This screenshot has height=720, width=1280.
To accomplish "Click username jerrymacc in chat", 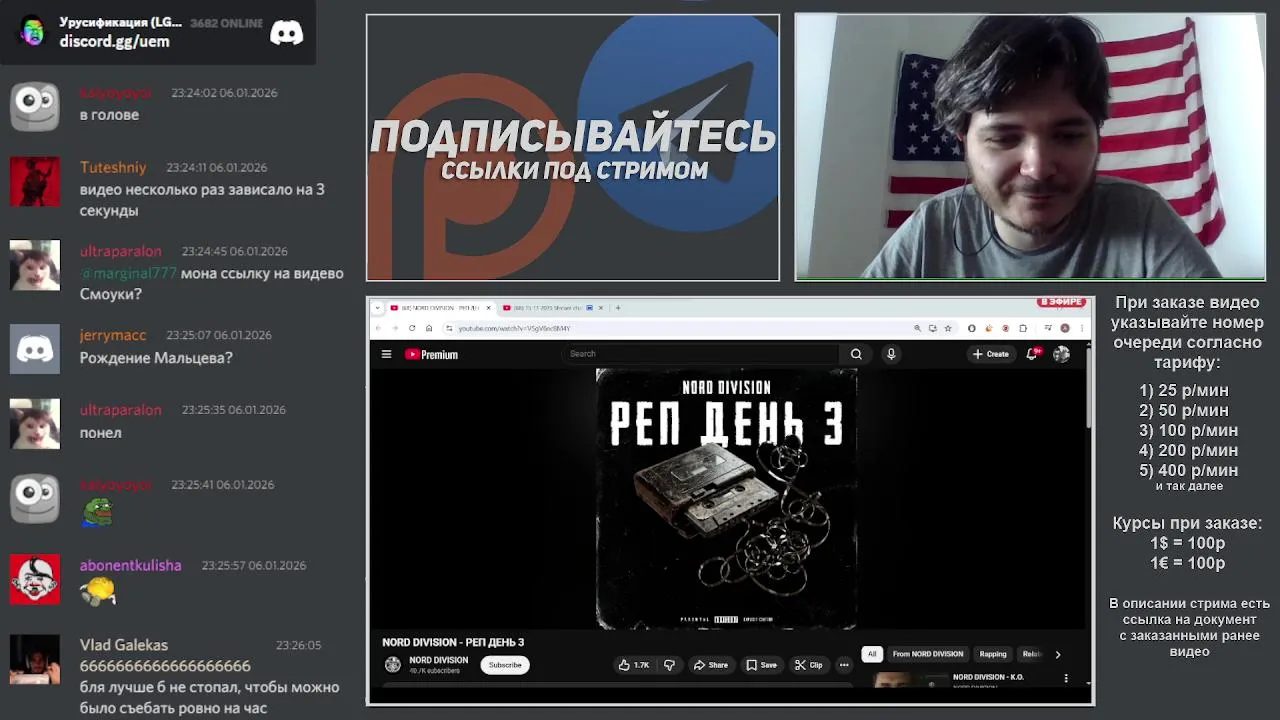I will click(x=113, y=335).
